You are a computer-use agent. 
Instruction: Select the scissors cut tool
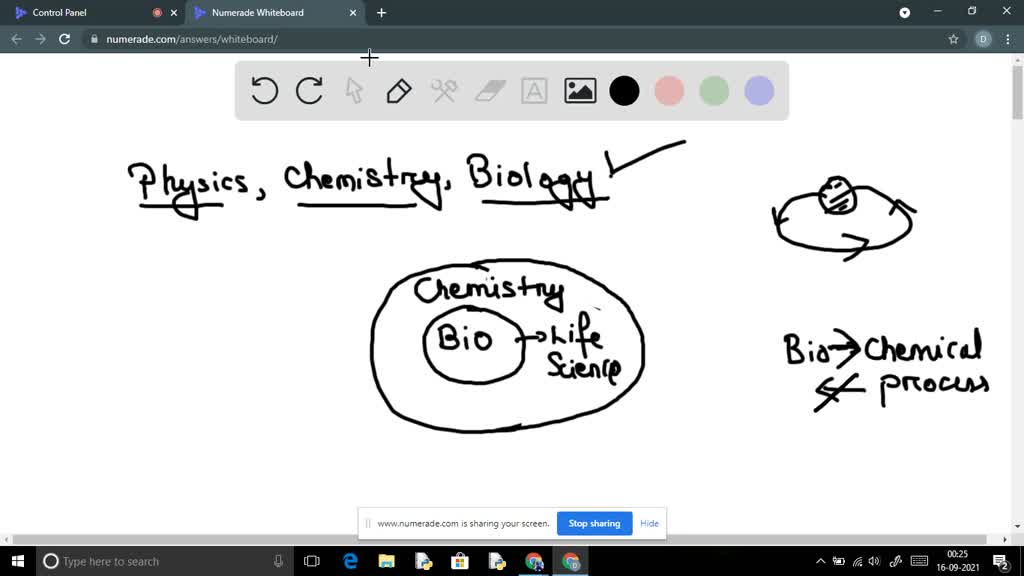443,90
